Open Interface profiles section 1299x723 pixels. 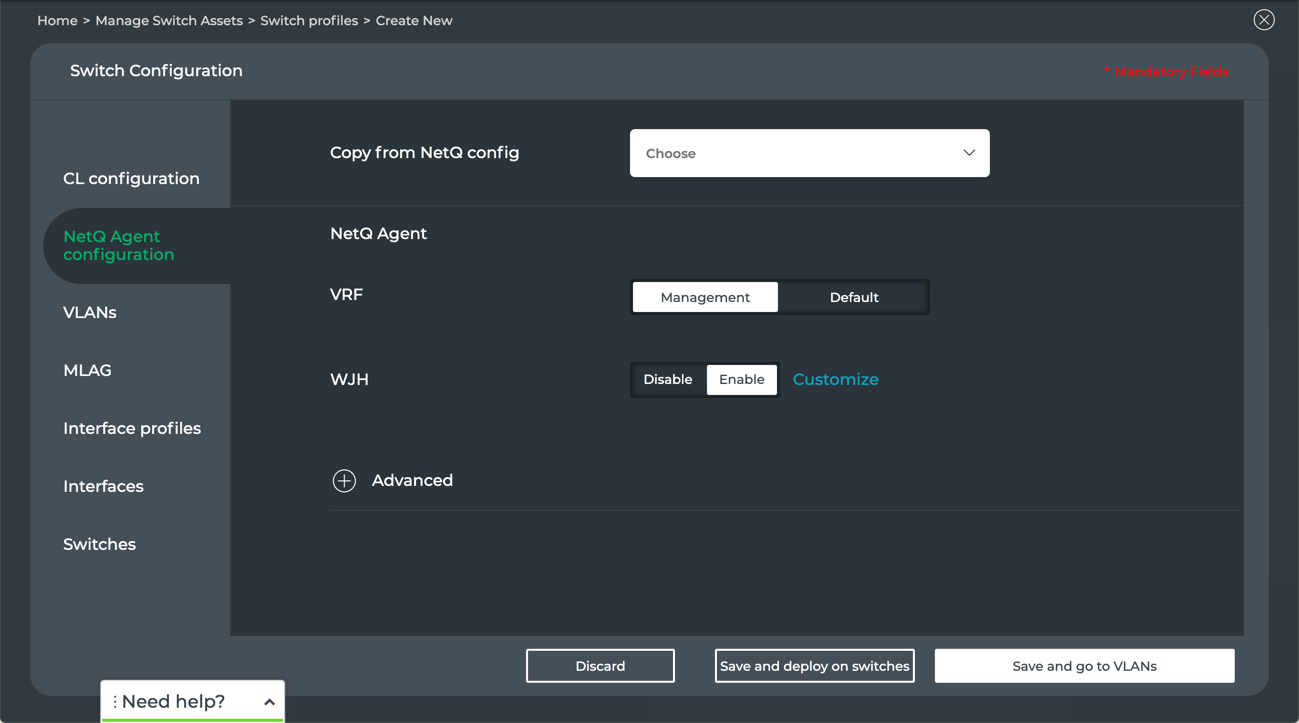click(x=132, y=429)
